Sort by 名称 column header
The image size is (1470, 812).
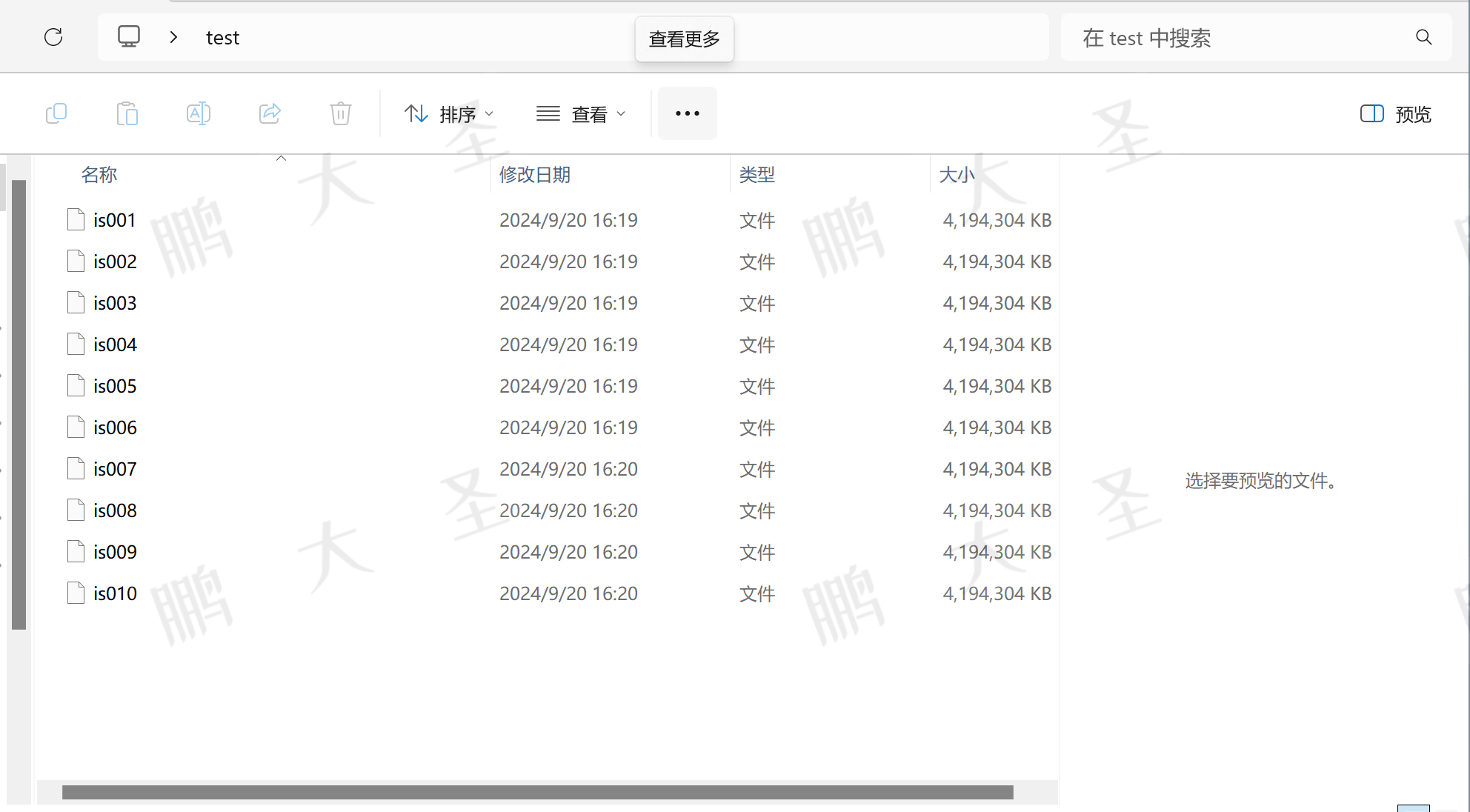(x=99, y=175)
